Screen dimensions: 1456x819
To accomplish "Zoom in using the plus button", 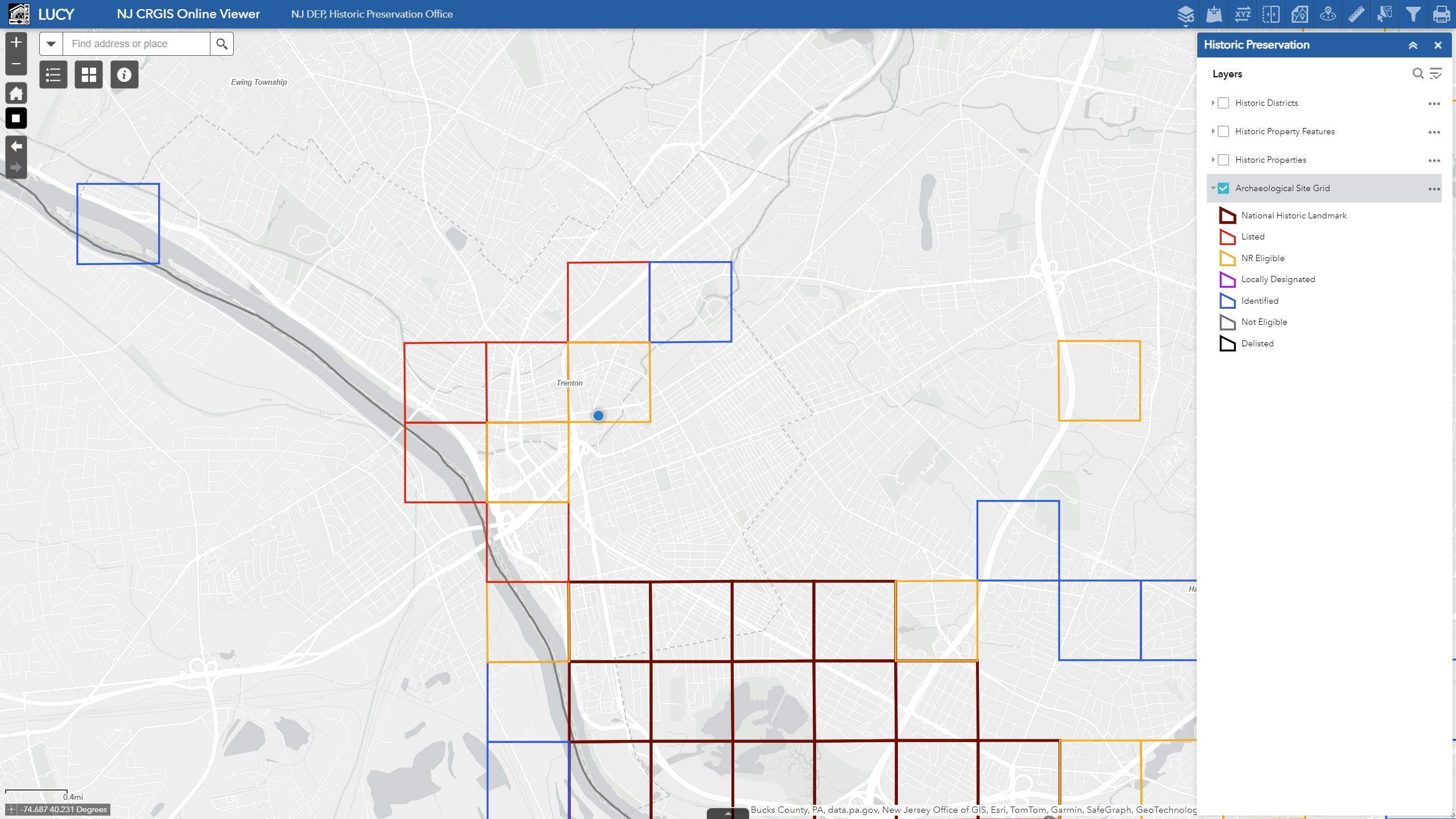I will [16, 41].
